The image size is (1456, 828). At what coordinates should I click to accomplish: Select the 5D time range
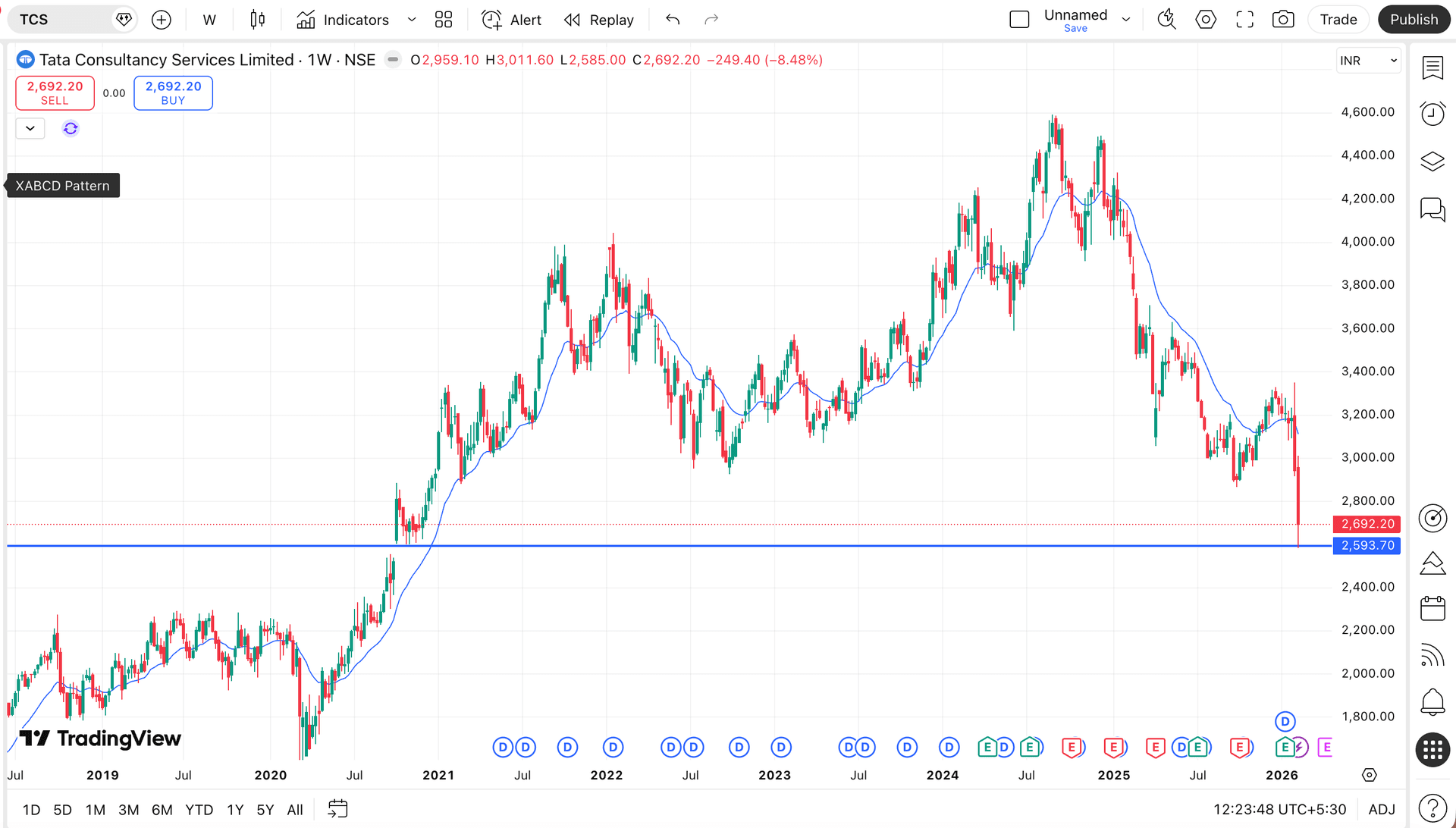click(x=63, y=810)
